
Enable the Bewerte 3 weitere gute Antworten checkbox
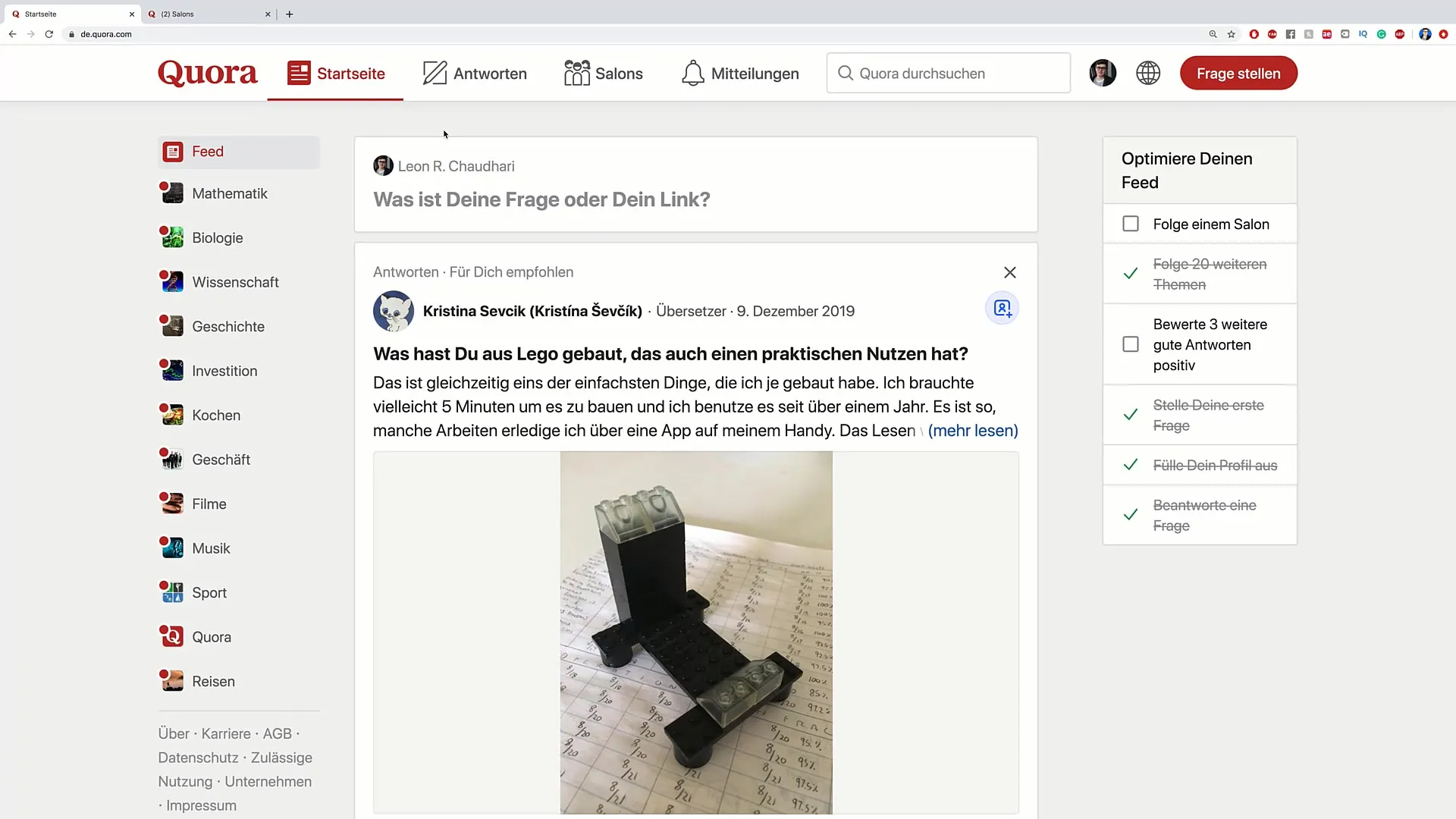point(1131,344)
